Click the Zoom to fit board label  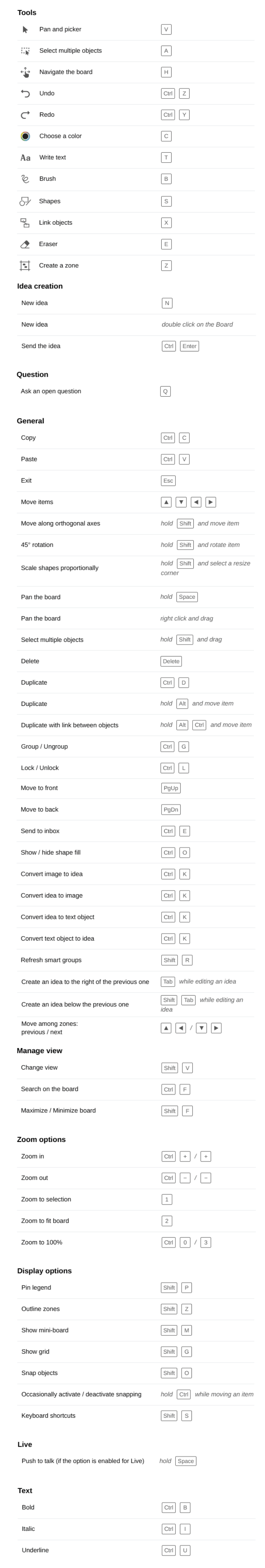click(45, 1220)
